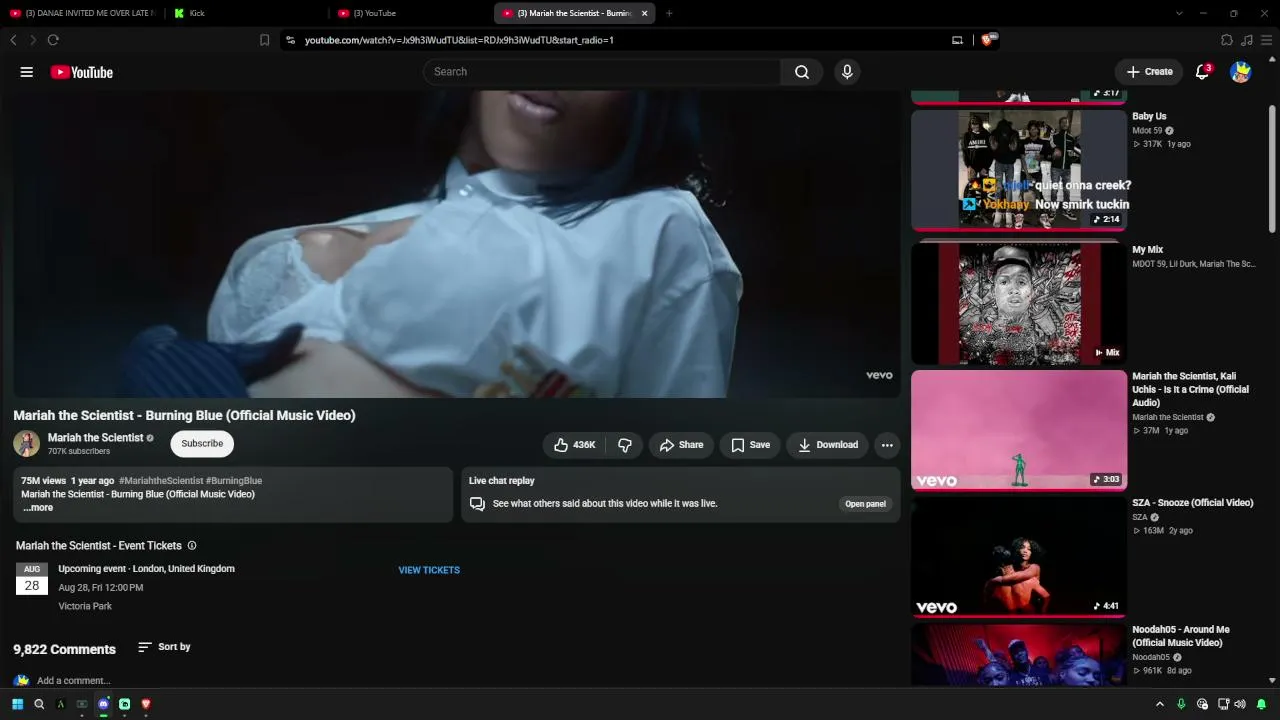
Task: Open media control music note icon
Action: pos(1246,40)
